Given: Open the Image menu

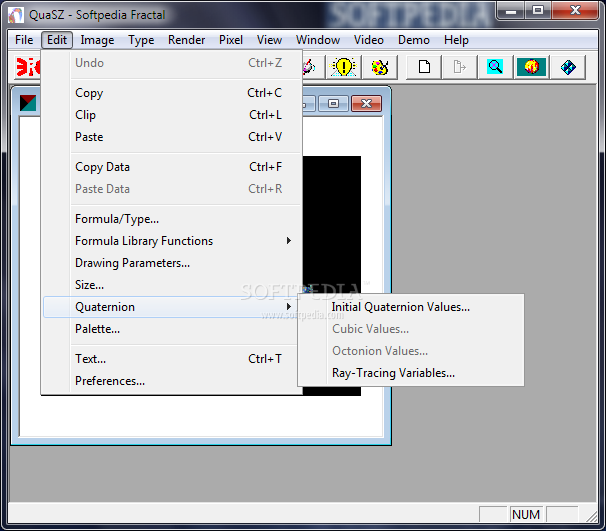Looking at the screenshot, I should pos(97,40).
